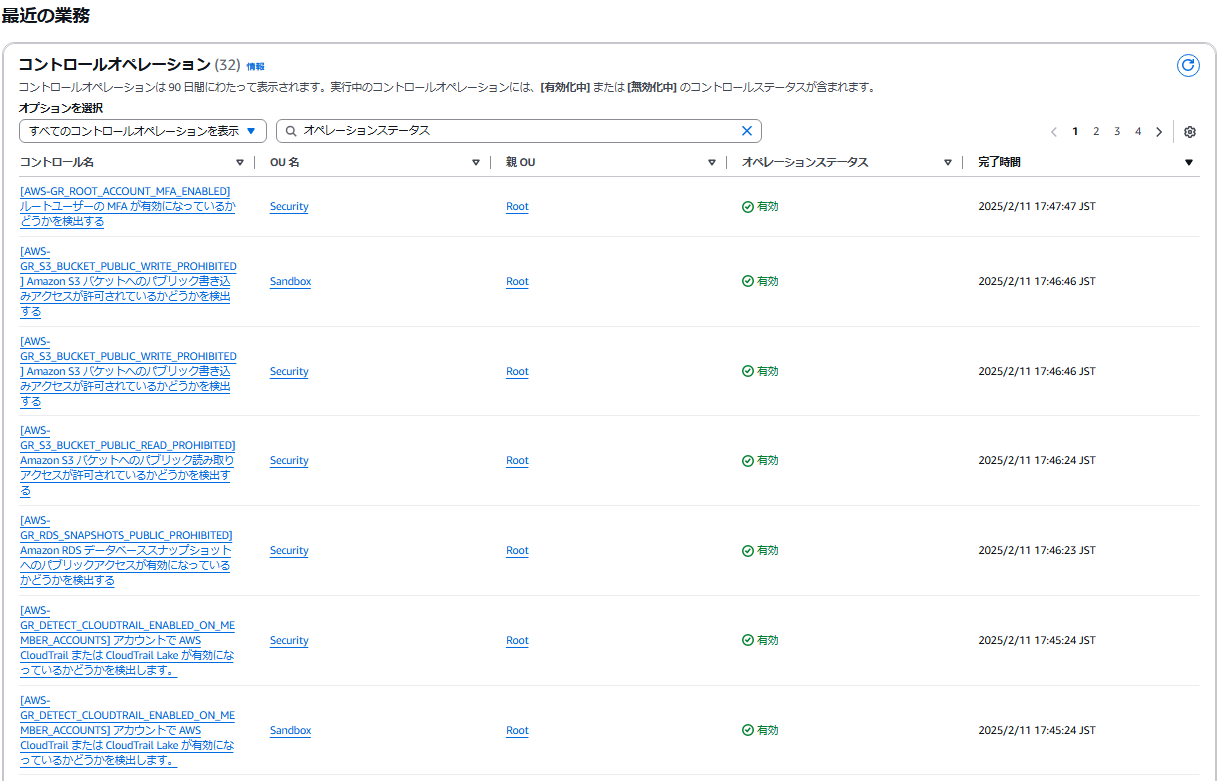Click the 最近の業務 page heading
This screenshot has width=1227, height=781.
(44, 17)
